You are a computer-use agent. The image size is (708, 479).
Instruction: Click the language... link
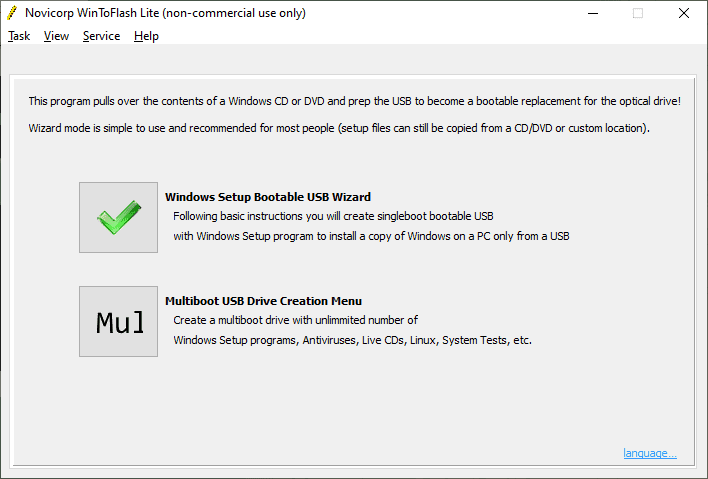pyautogui.click(x=649, y=453)
